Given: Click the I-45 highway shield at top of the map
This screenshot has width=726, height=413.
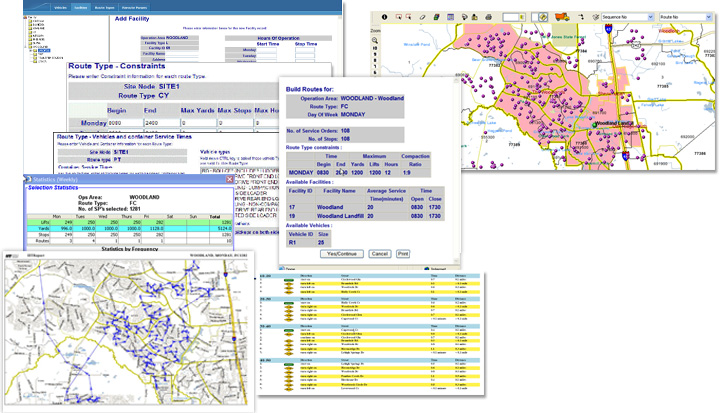Looking at the screenshot, I should (608, 29).
